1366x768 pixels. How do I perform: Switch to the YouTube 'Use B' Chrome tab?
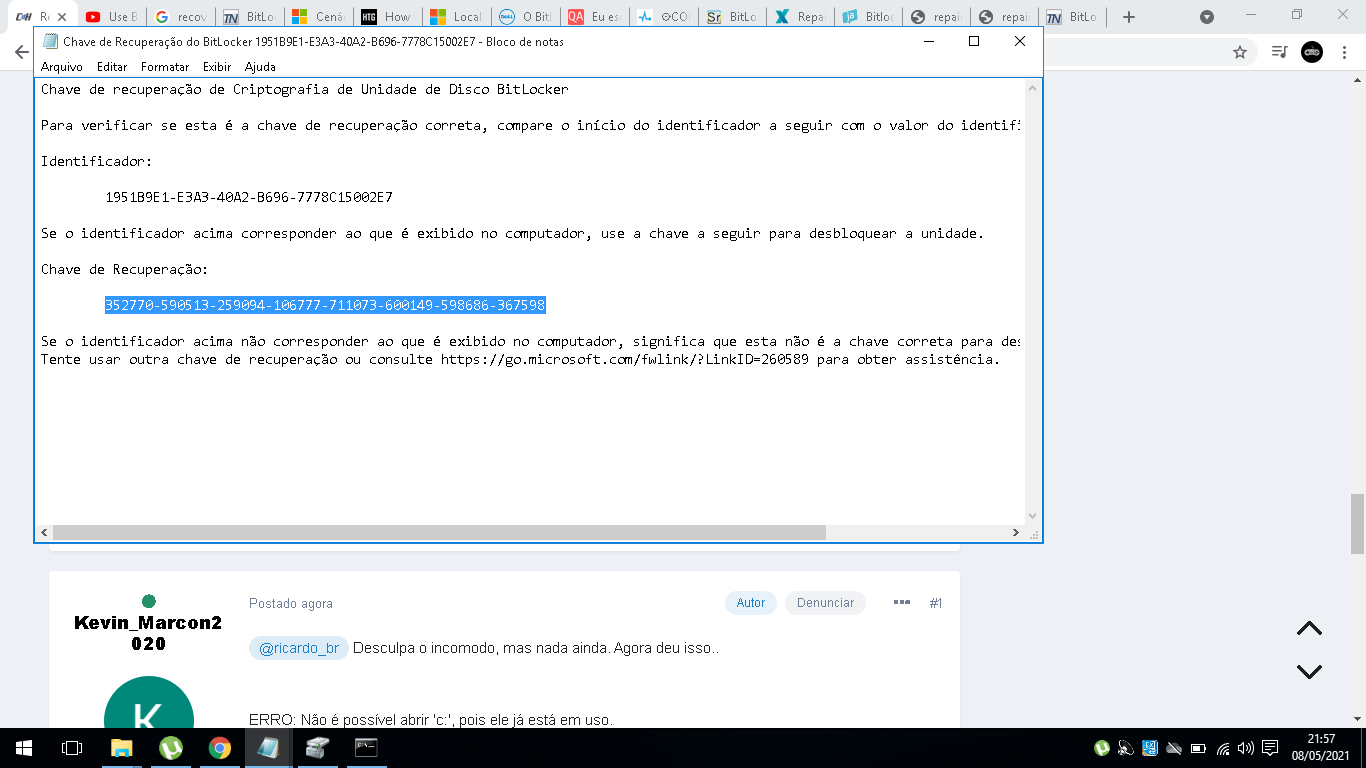click(x=111, y=17)
